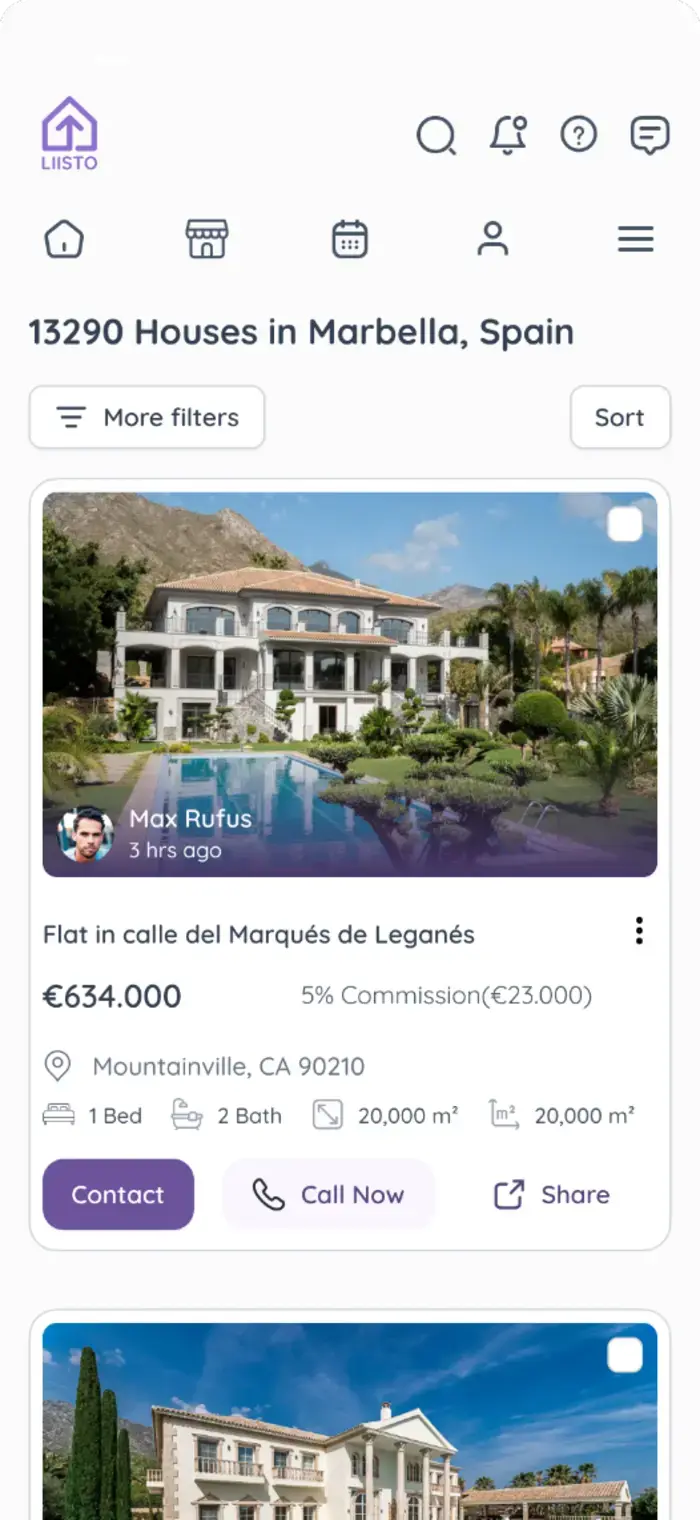This screenshot has height=1520, width=700.
Task: Open the user profile icon
Action: point(492,239)
